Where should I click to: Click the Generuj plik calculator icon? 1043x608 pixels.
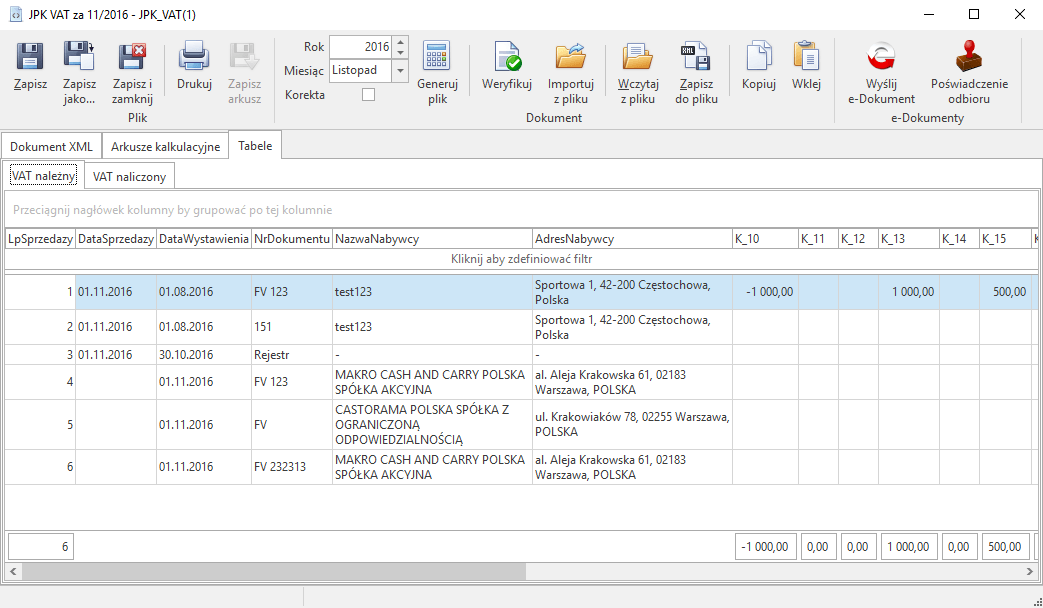[436, 56]
